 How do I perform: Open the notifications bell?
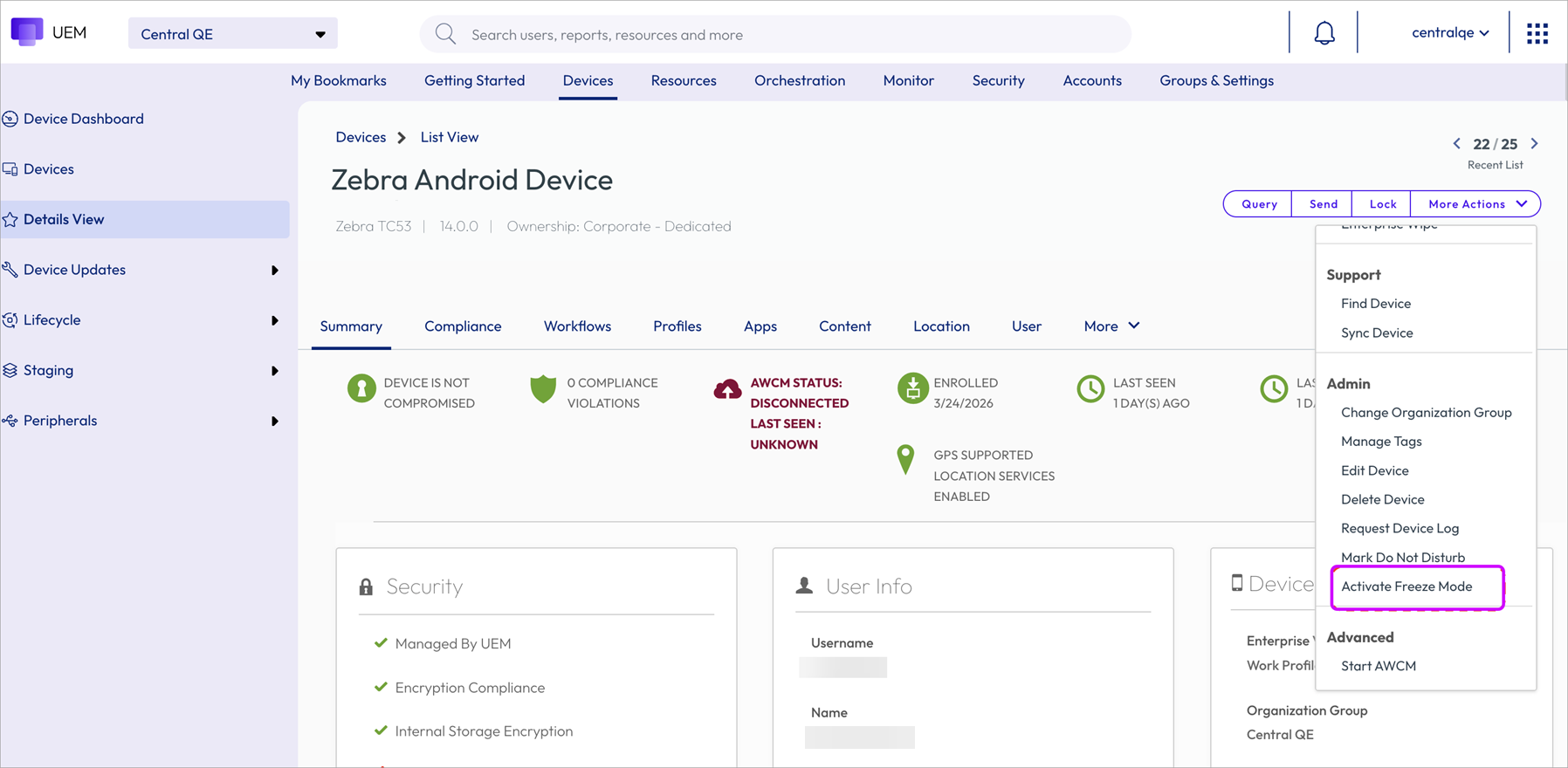point(1324,33)
